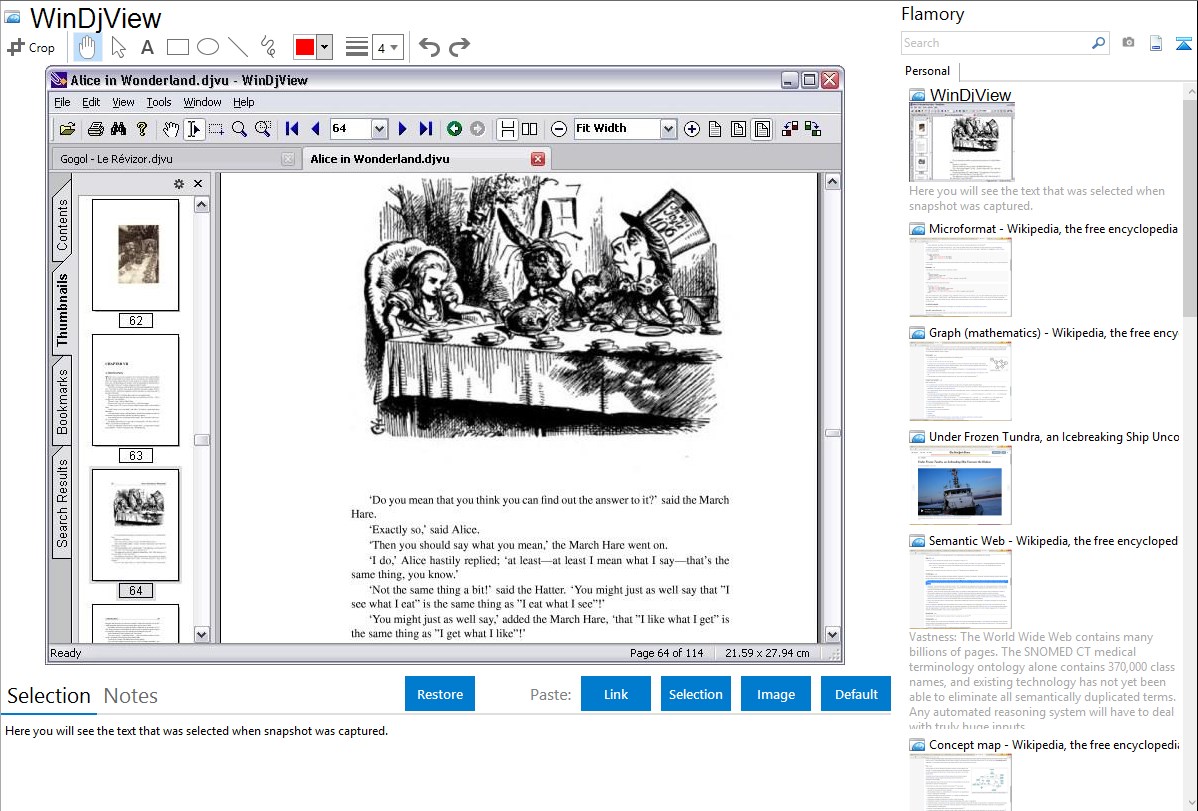The height and width of the screenshot is (811, 1198).
Task: Toggle the zoom to rectangle tool
Action: (x=263, y=128)
